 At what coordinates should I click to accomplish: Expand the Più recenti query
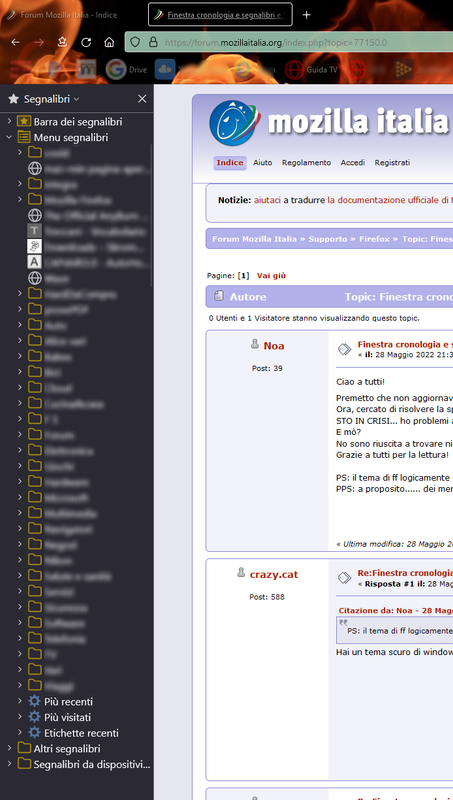(x=20, y=701)
